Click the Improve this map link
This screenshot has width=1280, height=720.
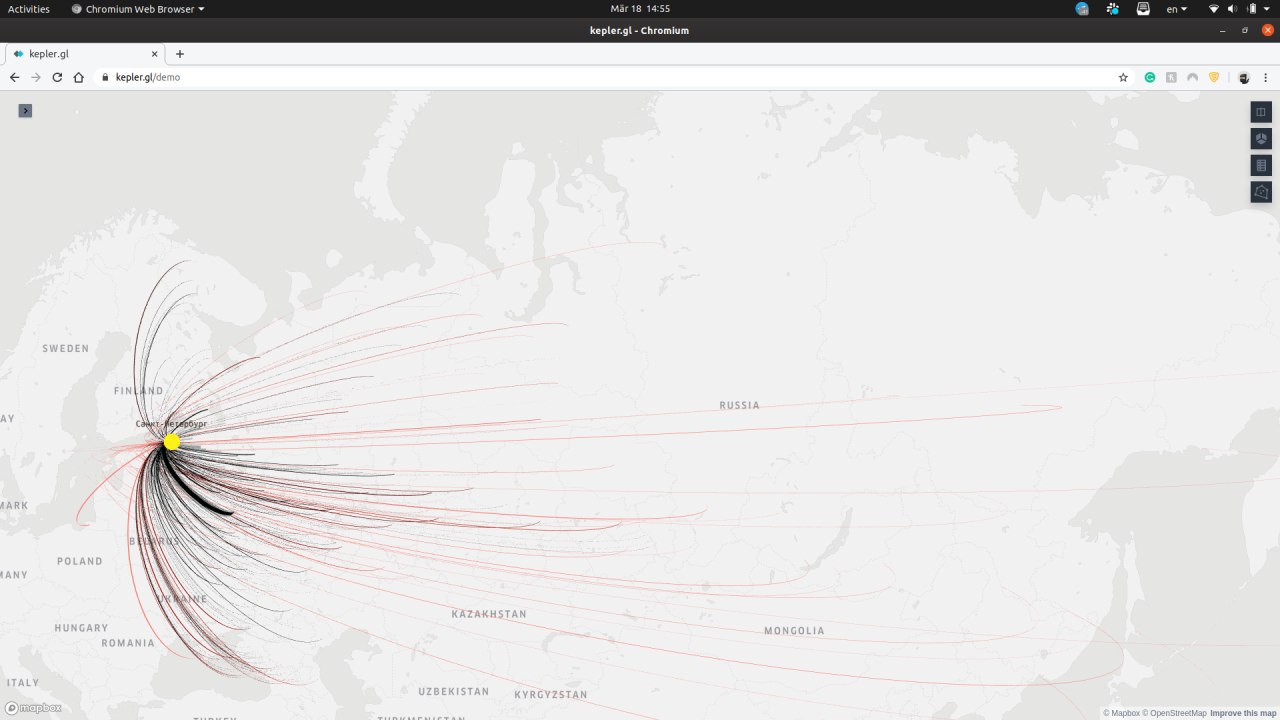[x=1243, y=713]
